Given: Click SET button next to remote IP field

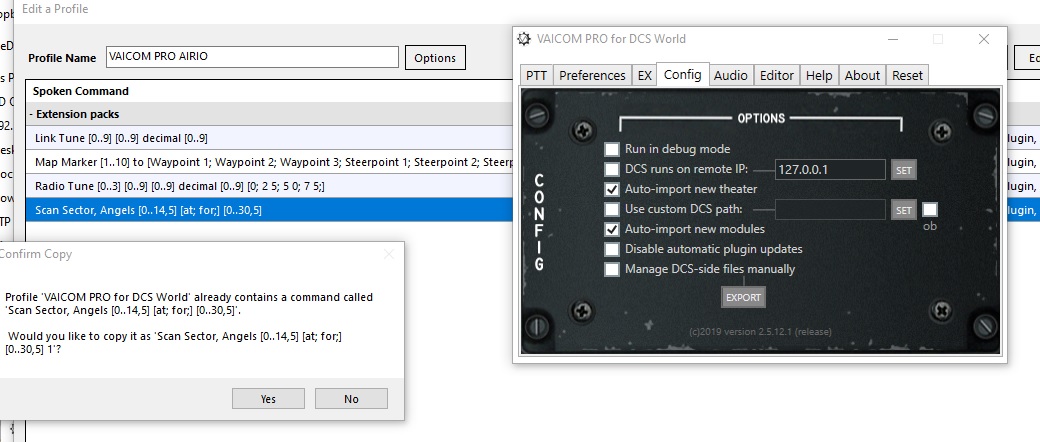Looking at the screenshot, I should click(903, 170).
